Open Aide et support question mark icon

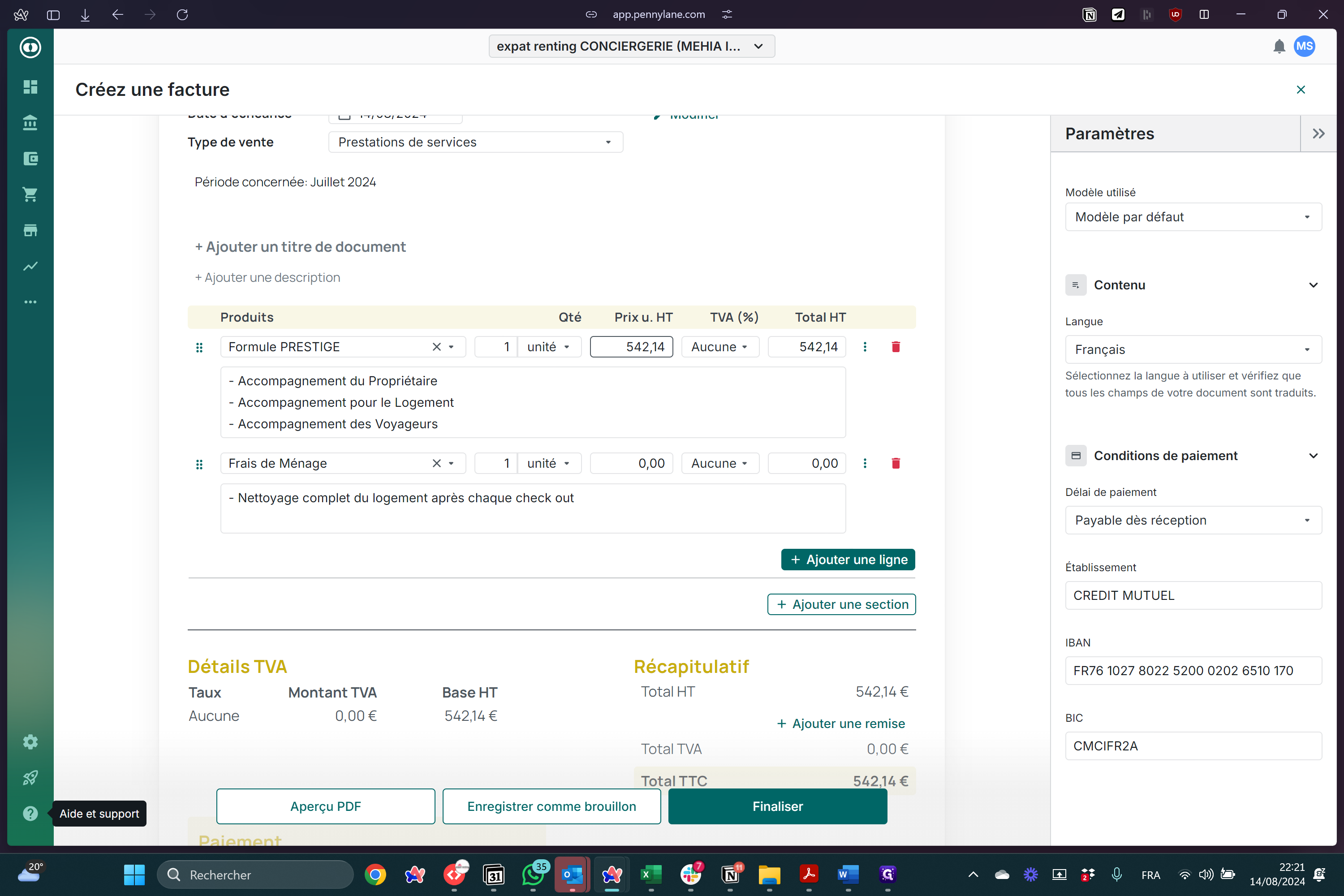[x=30, y=814]
